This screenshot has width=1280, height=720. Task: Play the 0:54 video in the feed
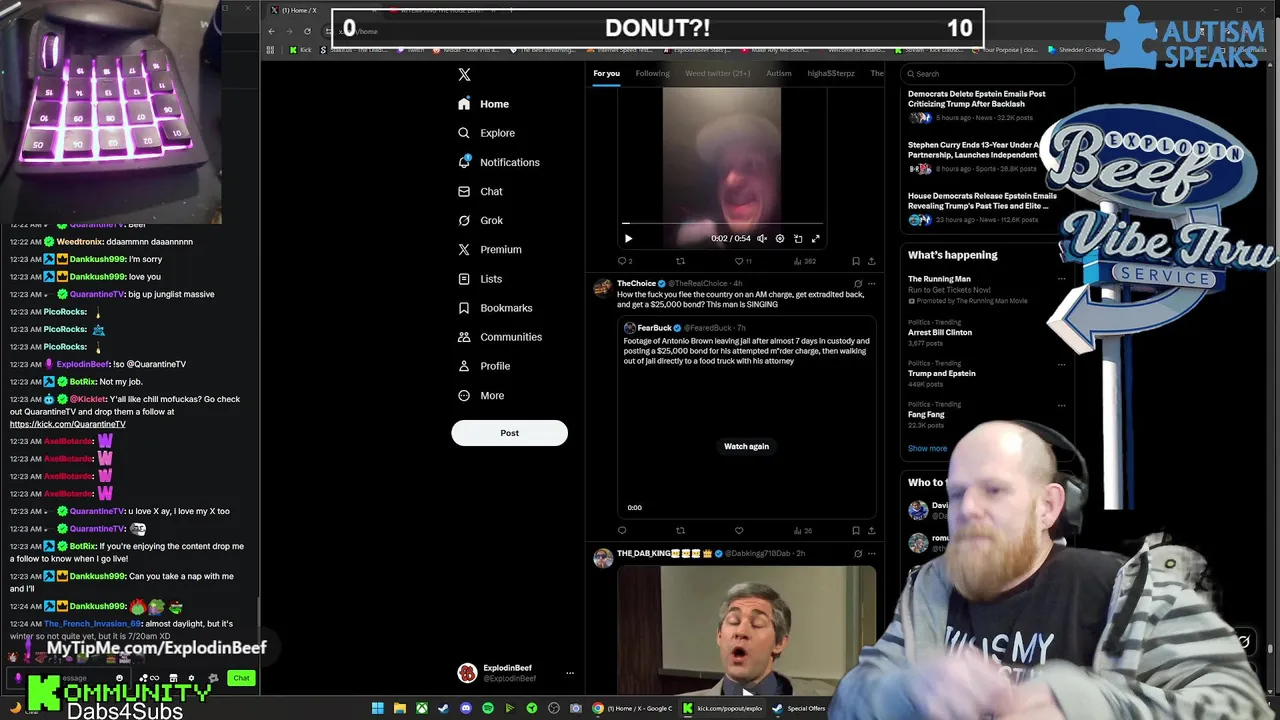click(628, 238)
